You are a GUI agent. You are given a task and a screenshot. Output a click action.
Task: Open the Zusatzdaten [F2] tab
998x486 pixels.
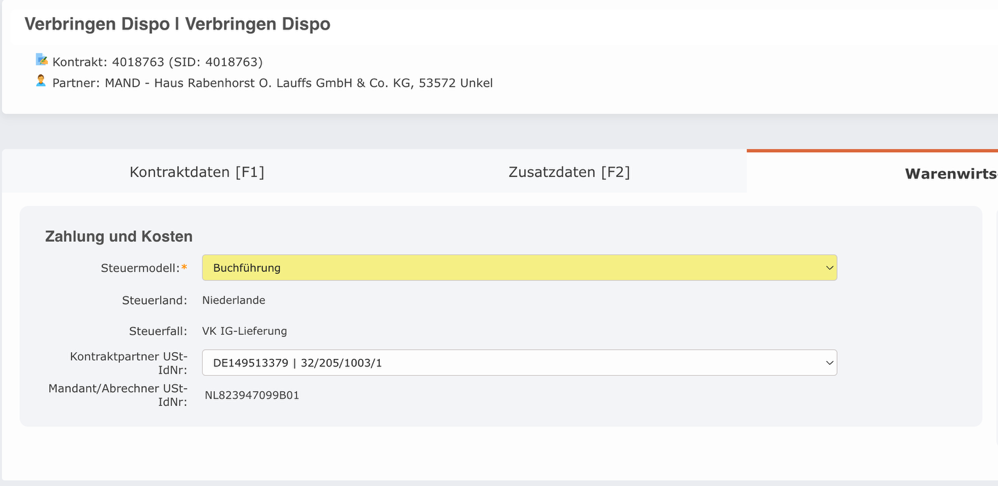(x=569, y=172)
